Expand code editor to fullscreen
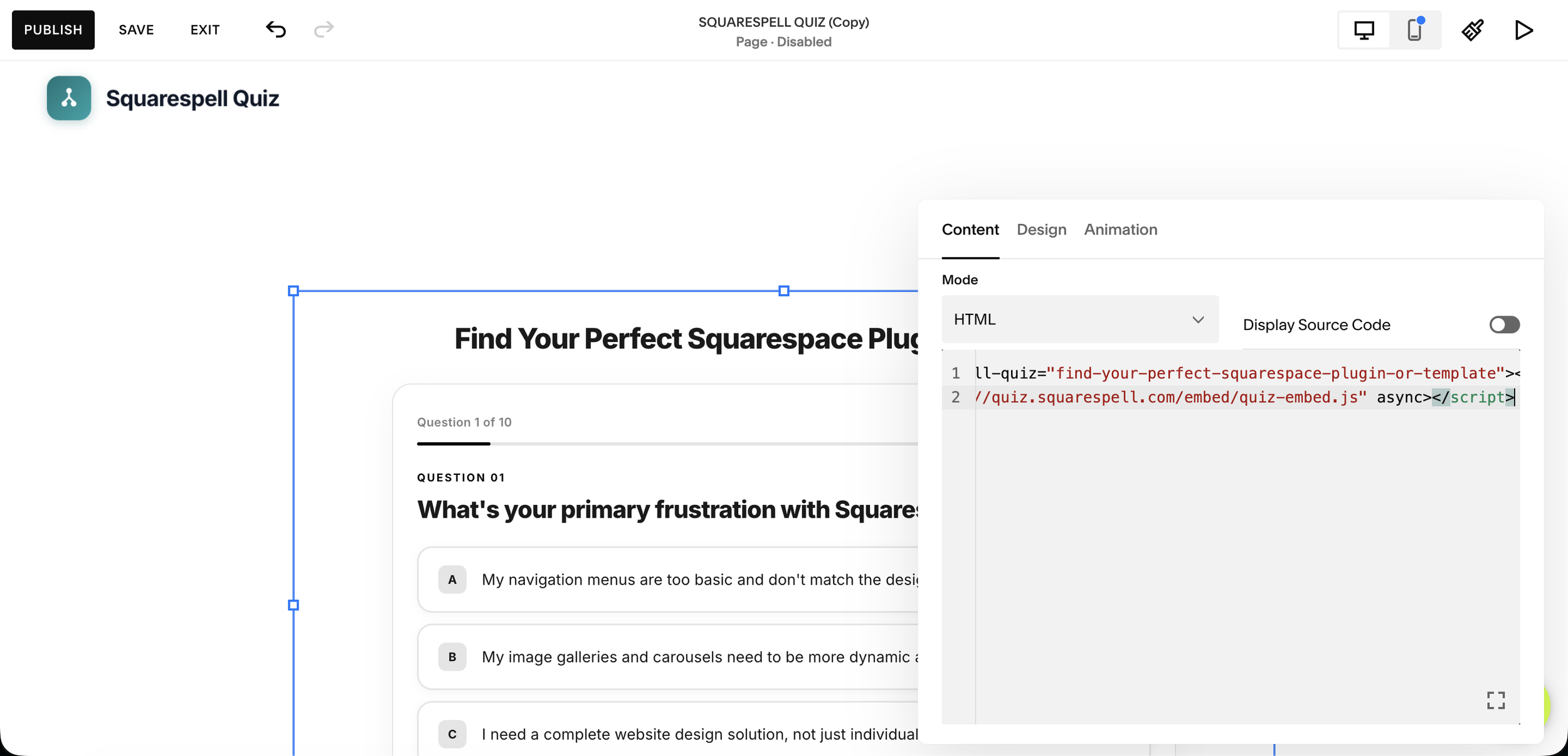This screenshot has width=1568, height=756. 1496,700
